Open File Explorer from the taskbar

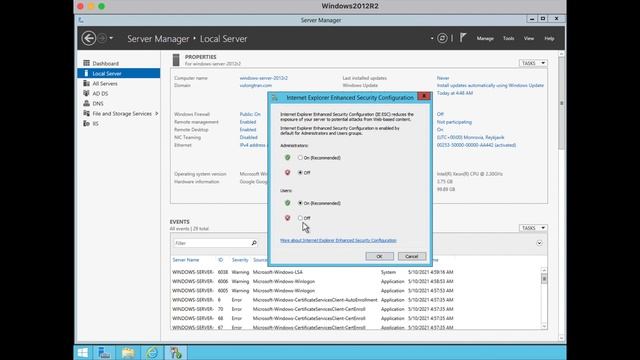coord(128,353)
